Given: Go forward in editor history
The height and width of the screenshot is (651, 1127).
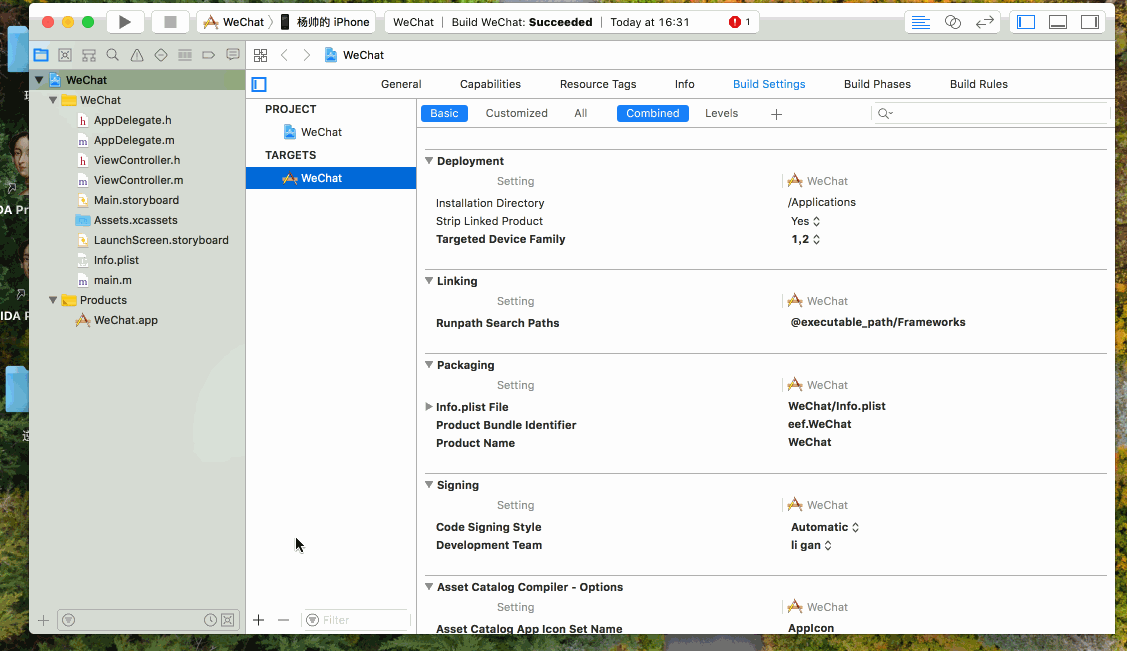Looking at the screenshot, I should [307, 55].
